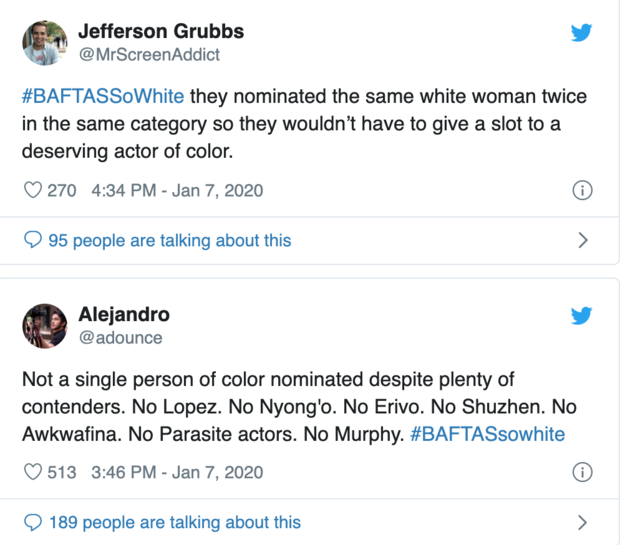Open Jefferson Grubbs profile picture

44,44
